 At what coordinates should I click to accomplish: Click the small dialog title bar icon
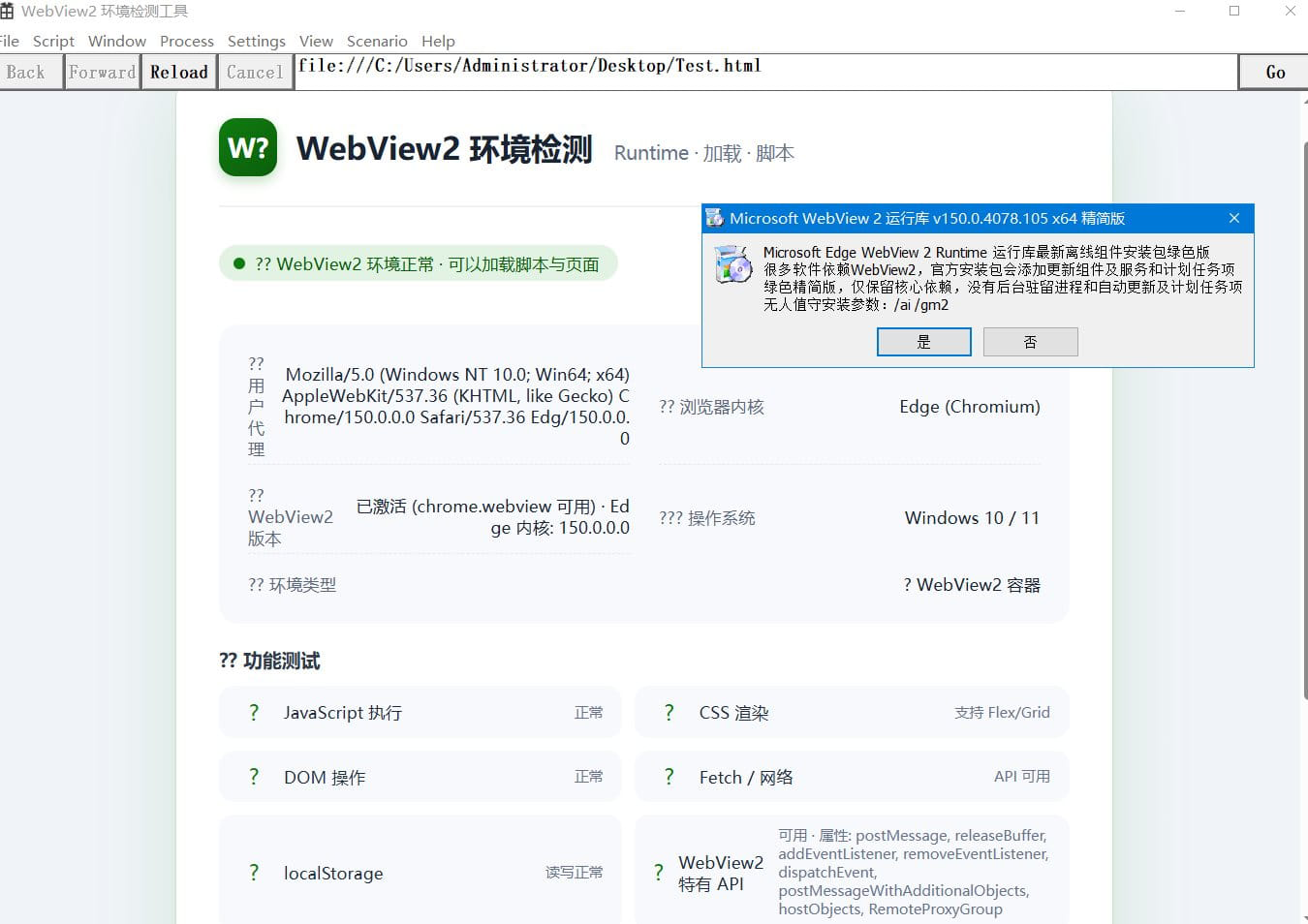coord(715,218)
